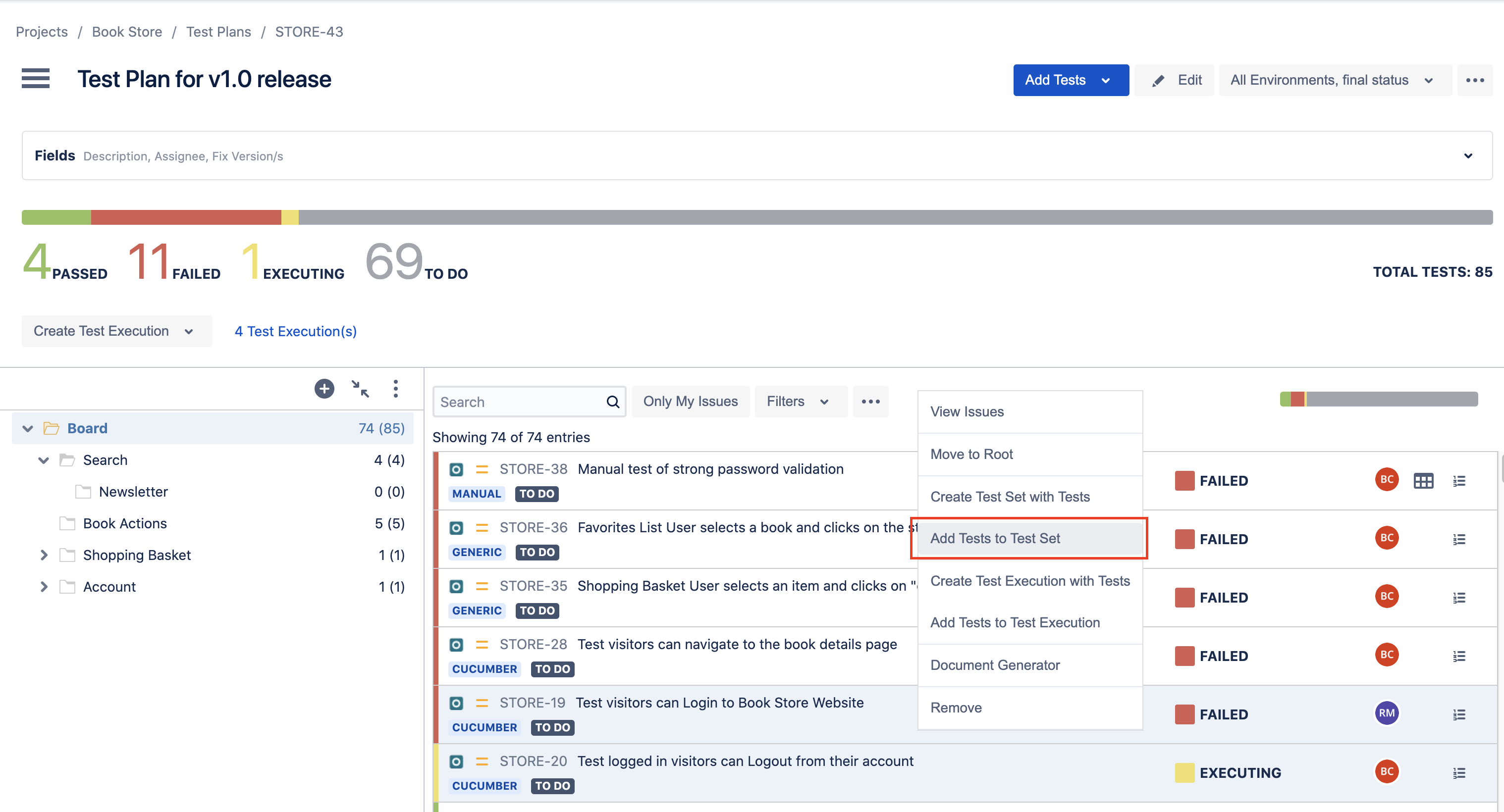Open the 4 Test Execution(s) link

(x=295, y=331)
